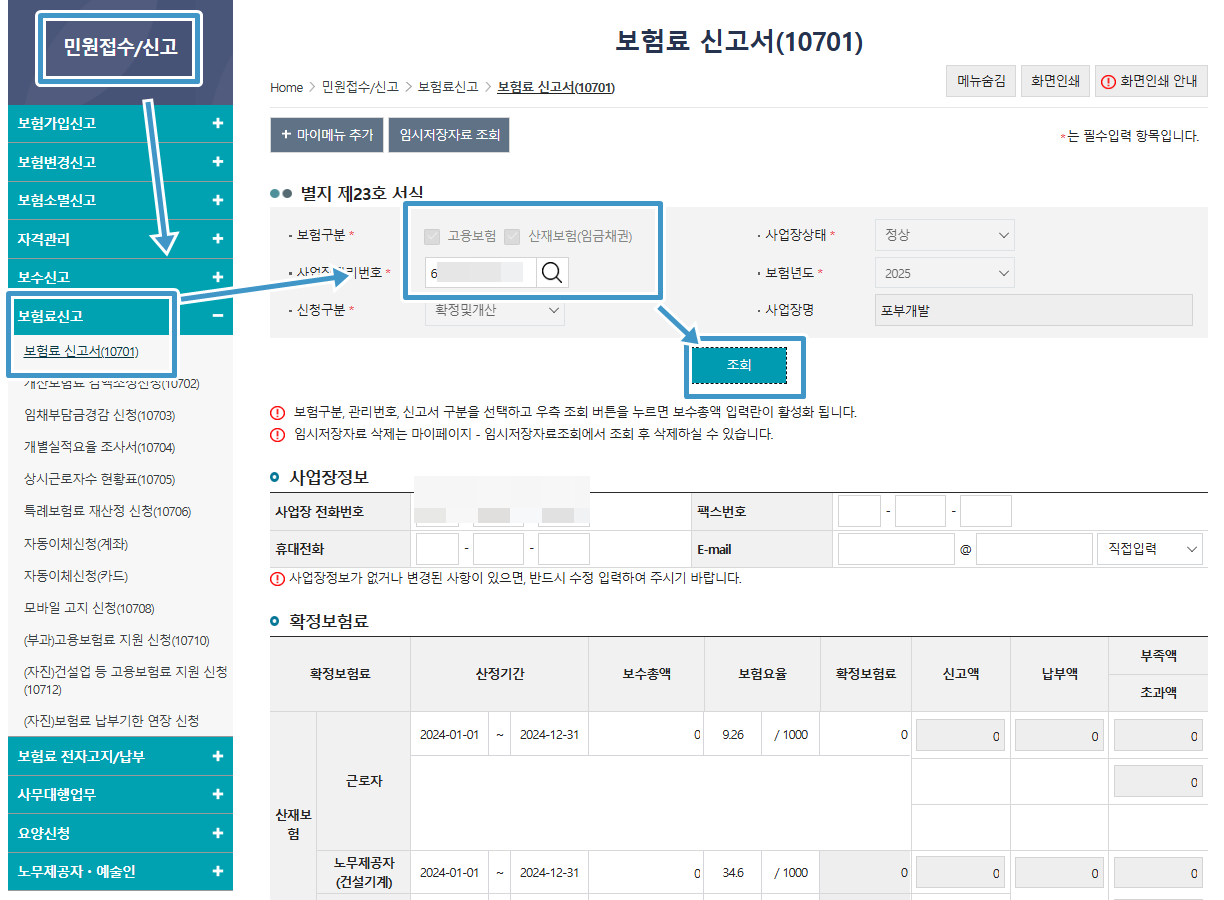Click the magnifier search icon beside 사업장관리번호

552,272
